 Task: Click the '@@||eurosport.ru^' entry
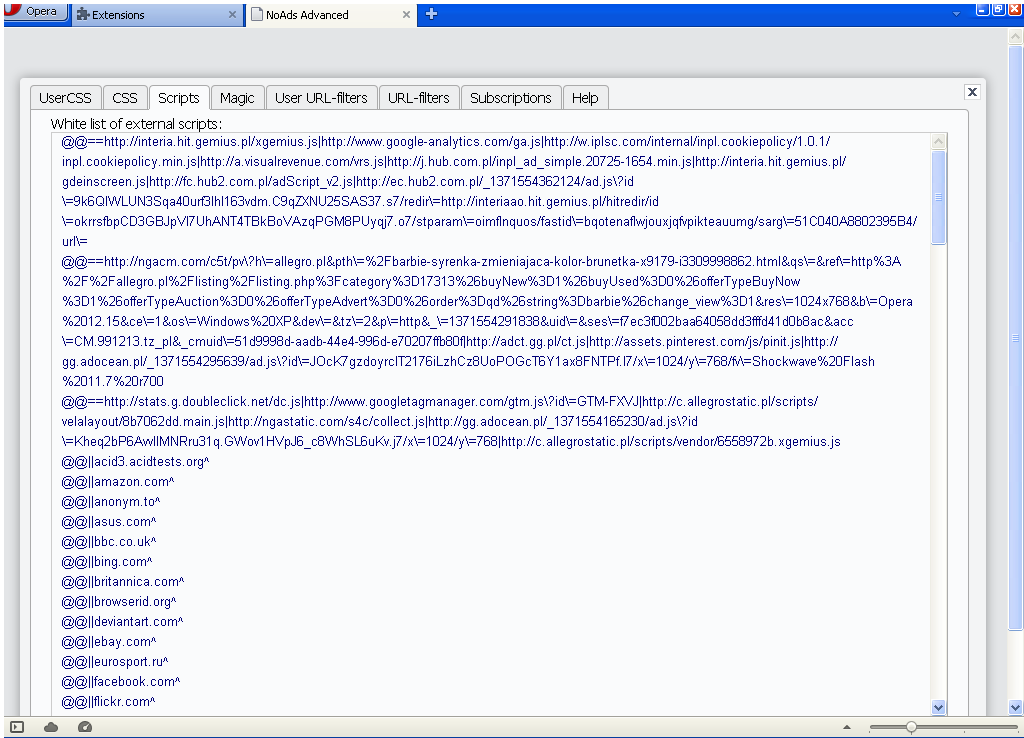[115, 662]
